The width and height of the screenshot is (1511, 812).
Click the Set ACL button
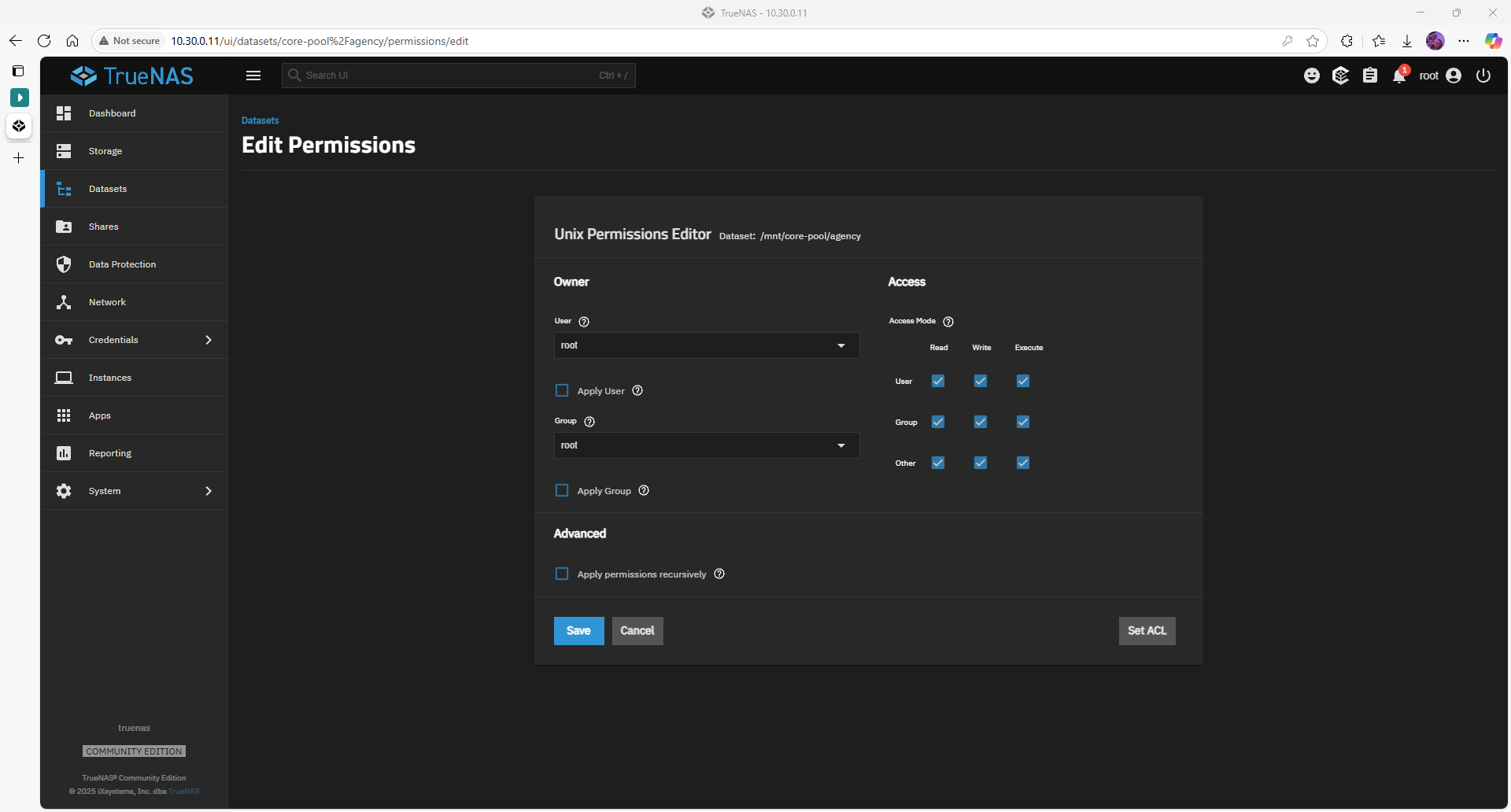tap(1147, 631)
